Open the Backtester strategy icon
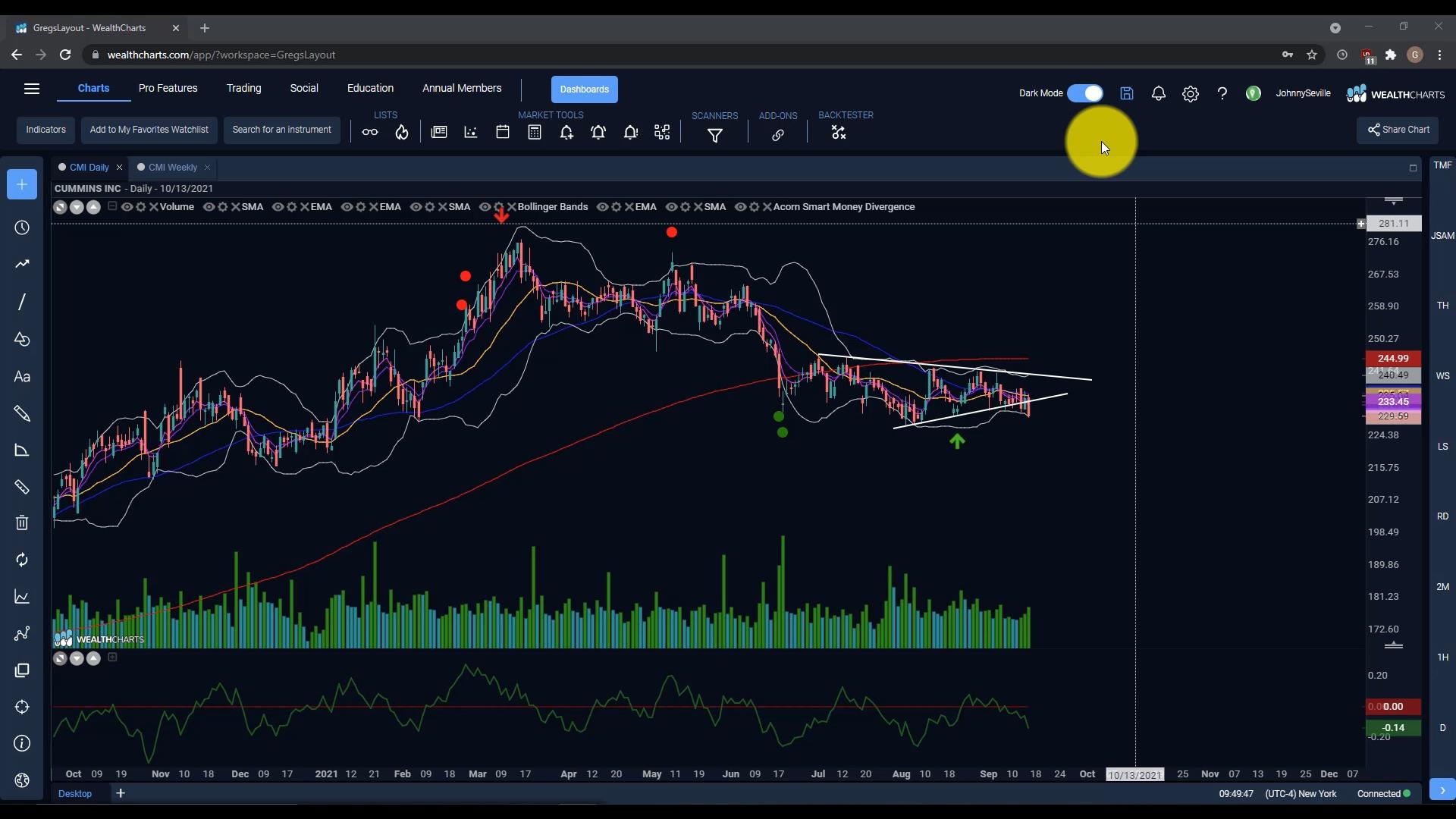The image size is (1456, 819). [838, 133]
